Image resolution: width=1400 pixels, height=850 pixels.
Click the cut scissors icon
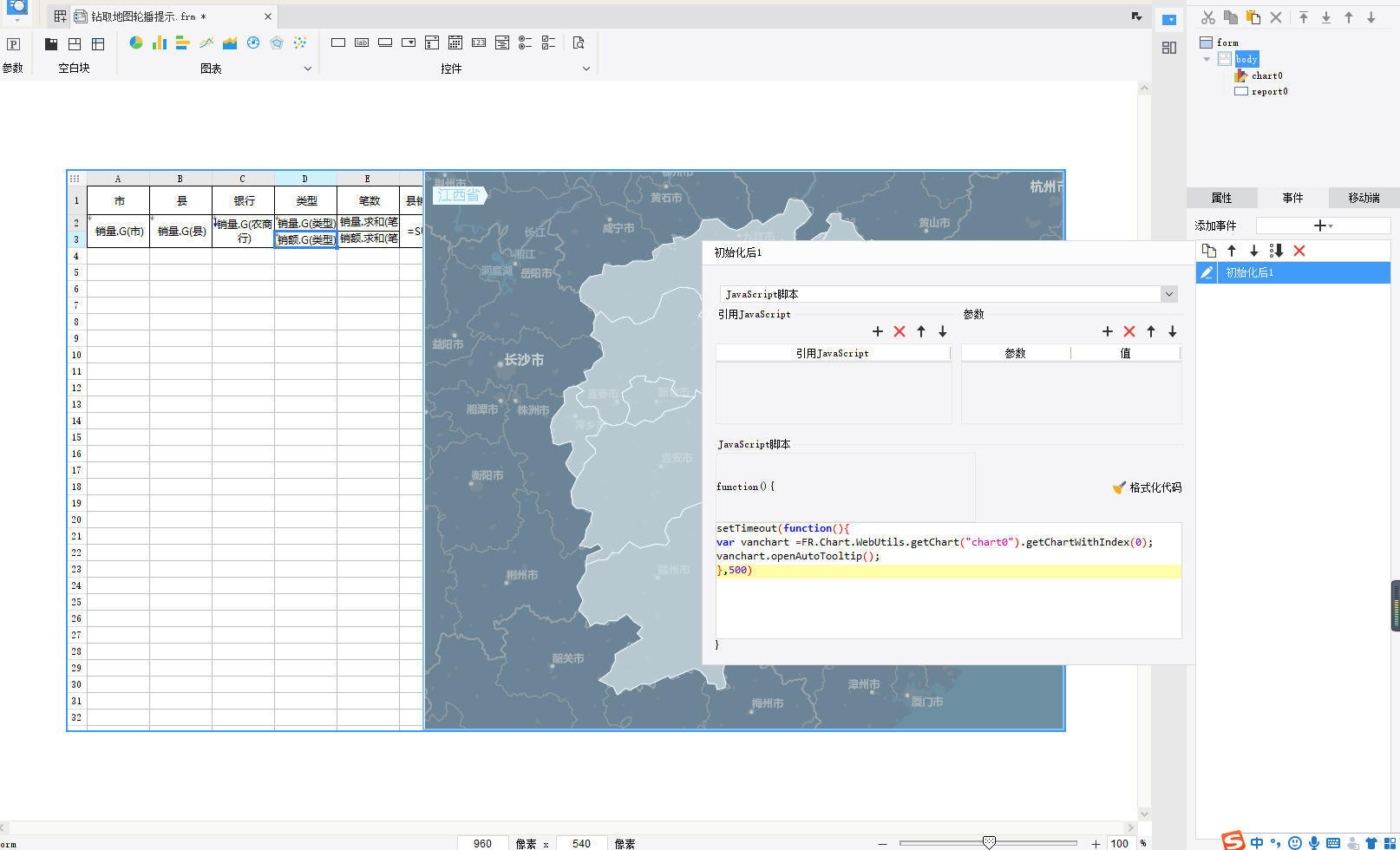click(1208, 17)
